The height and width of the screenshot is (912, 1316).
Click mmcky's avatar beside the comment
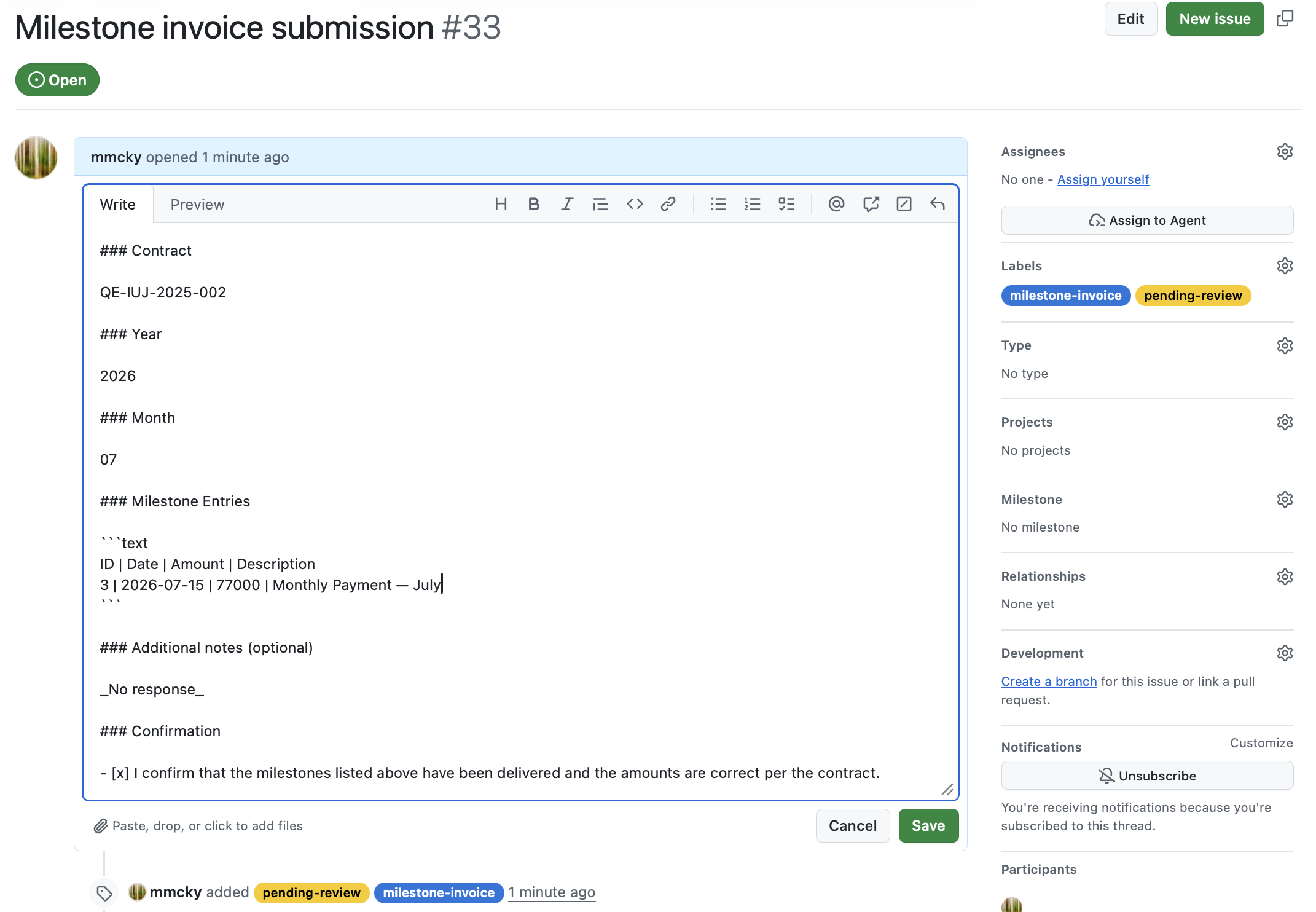pyautogui.click(x=36, y=158)
